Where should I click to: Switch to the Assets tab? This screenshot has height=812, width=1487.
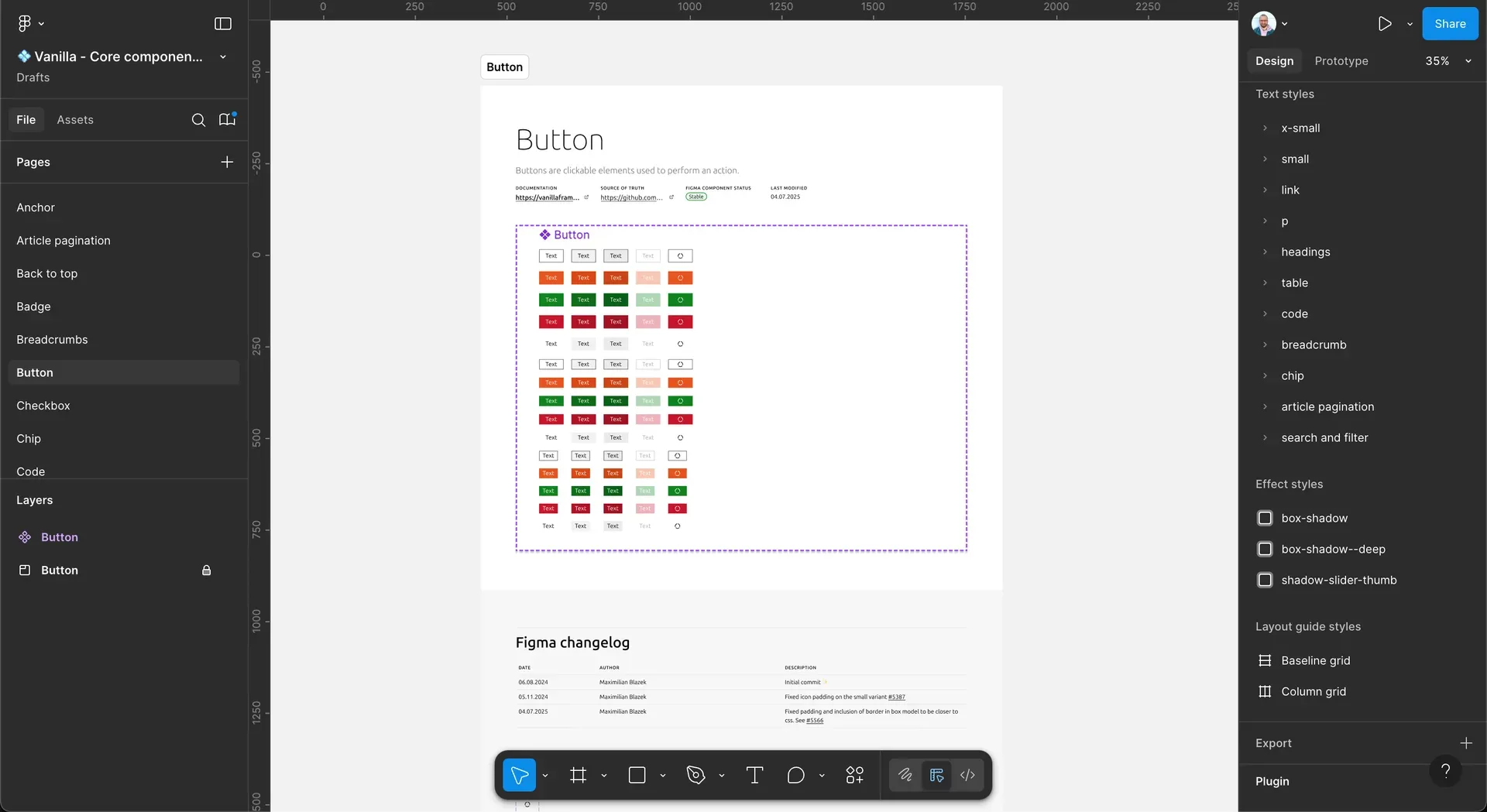[x=75, y=120]
